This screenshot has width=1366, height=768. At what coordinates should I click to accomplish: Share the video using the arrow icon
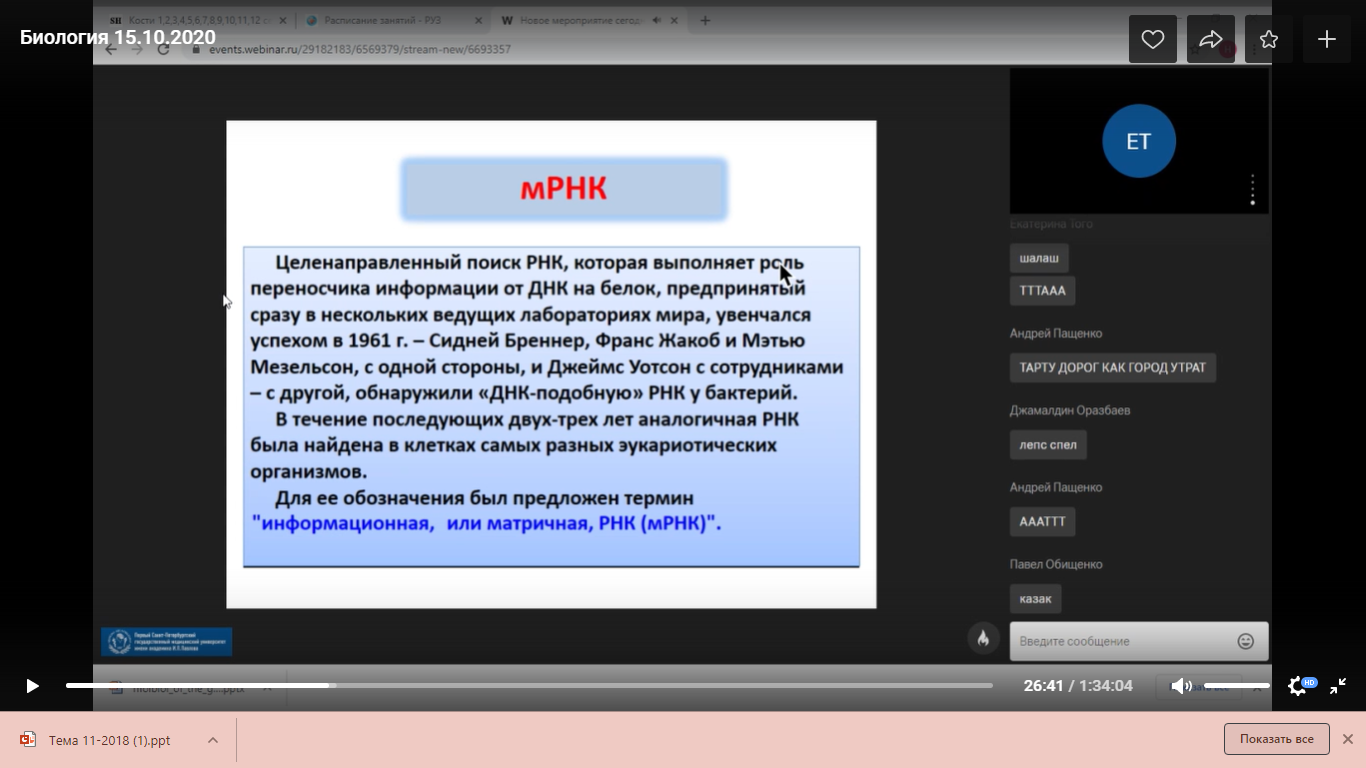tap(1211, 40)
